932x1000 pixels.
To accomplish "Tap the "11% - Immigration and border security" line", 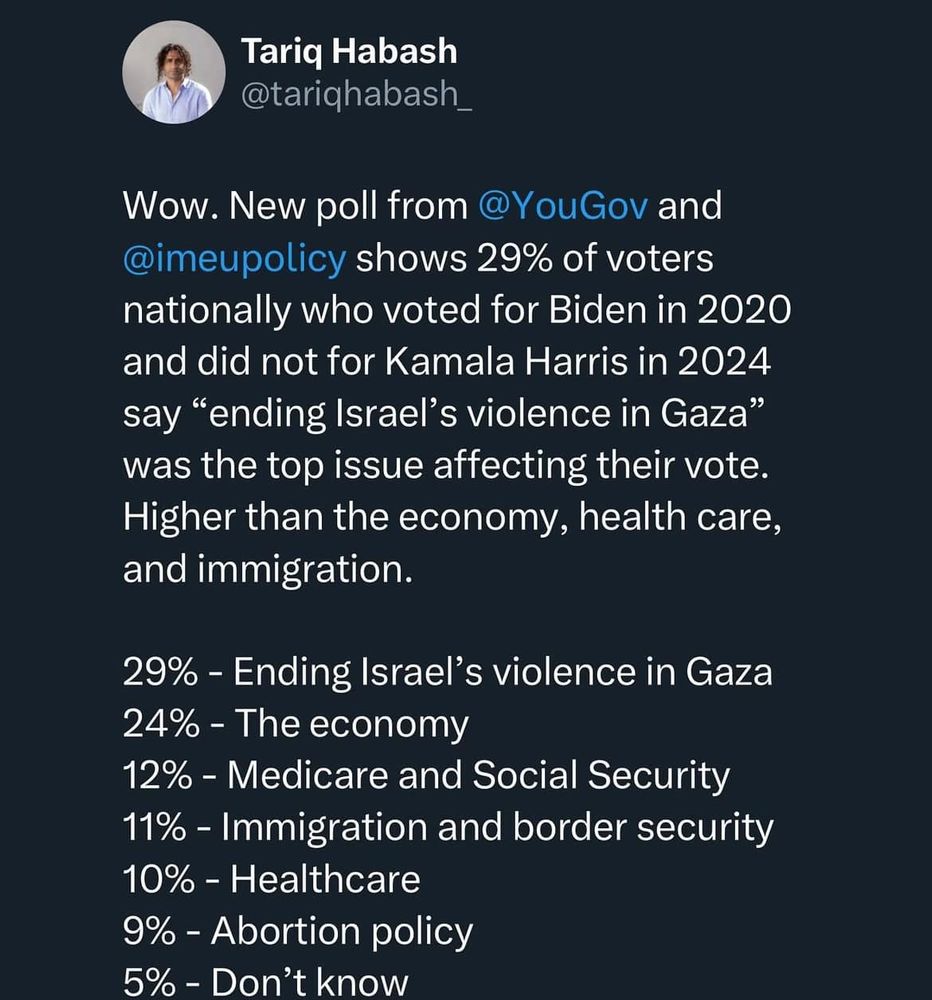I will tap(447, 829).
